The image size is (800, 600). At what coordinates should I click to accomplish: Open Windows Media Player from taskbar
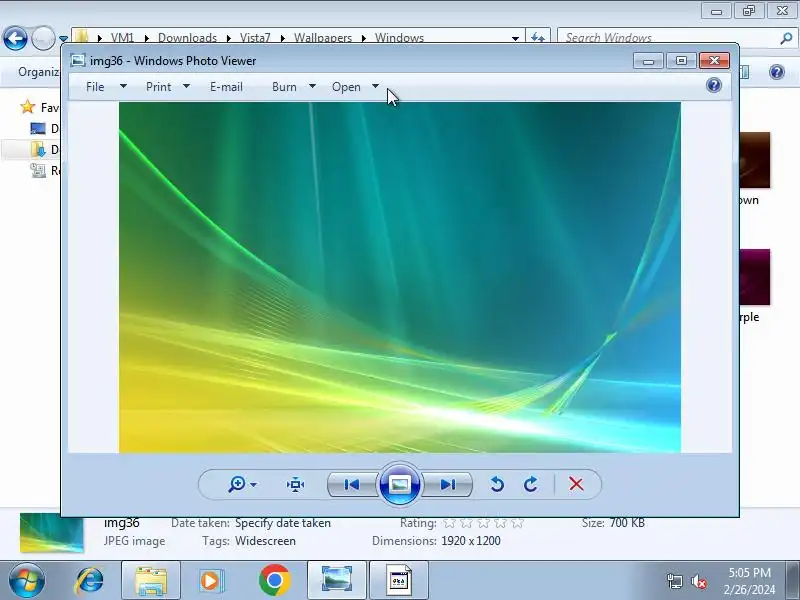coord(211,580)
